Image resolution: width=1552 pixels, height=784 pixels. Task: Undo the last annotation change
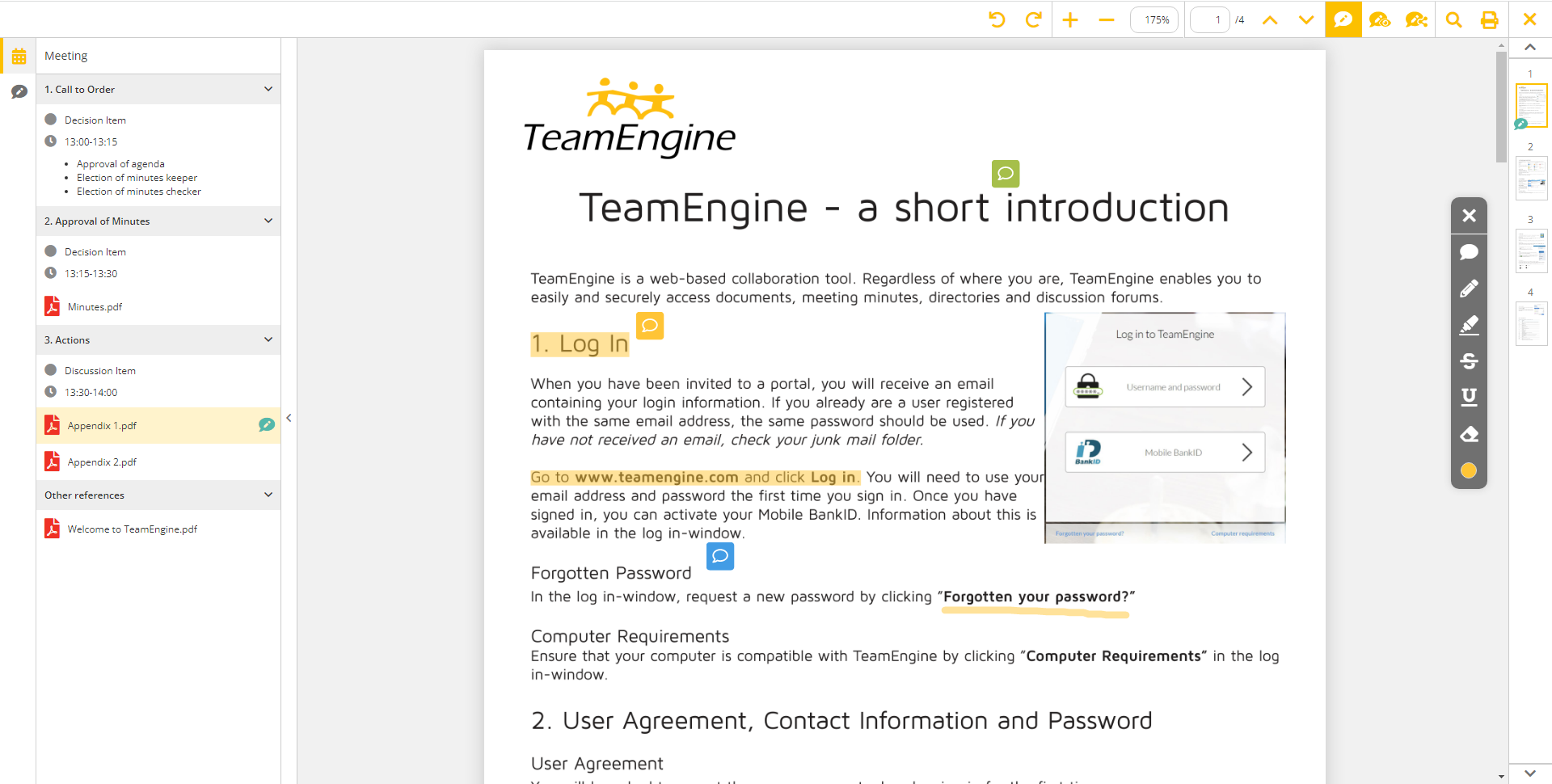tap(997, 19)
